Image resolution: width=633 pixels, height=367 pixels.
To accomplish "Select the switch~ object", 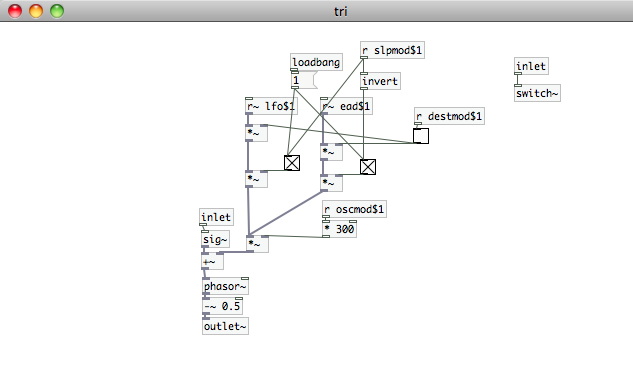I will 537,93.
